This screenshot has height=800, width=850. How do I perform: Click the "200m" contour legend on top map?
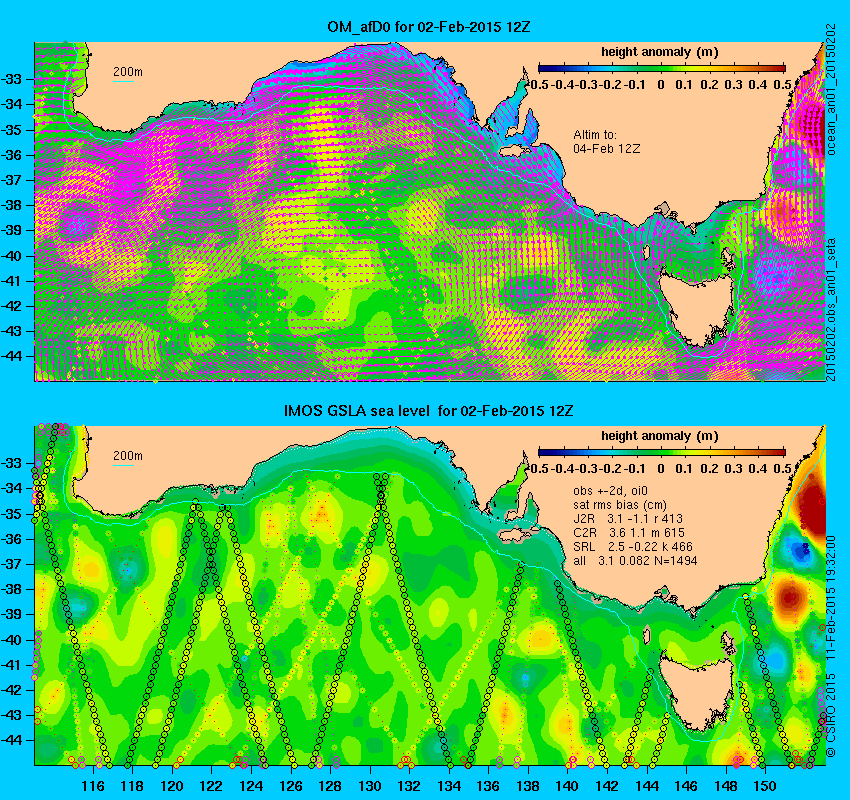coord(128,73)
